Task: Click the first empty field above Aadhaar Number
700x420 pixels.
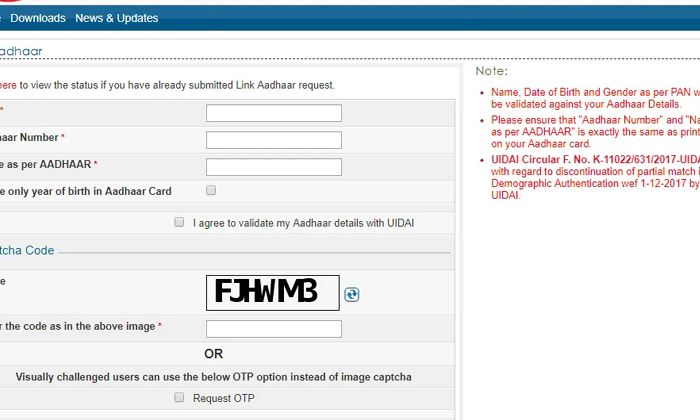Action: [274, 113]
